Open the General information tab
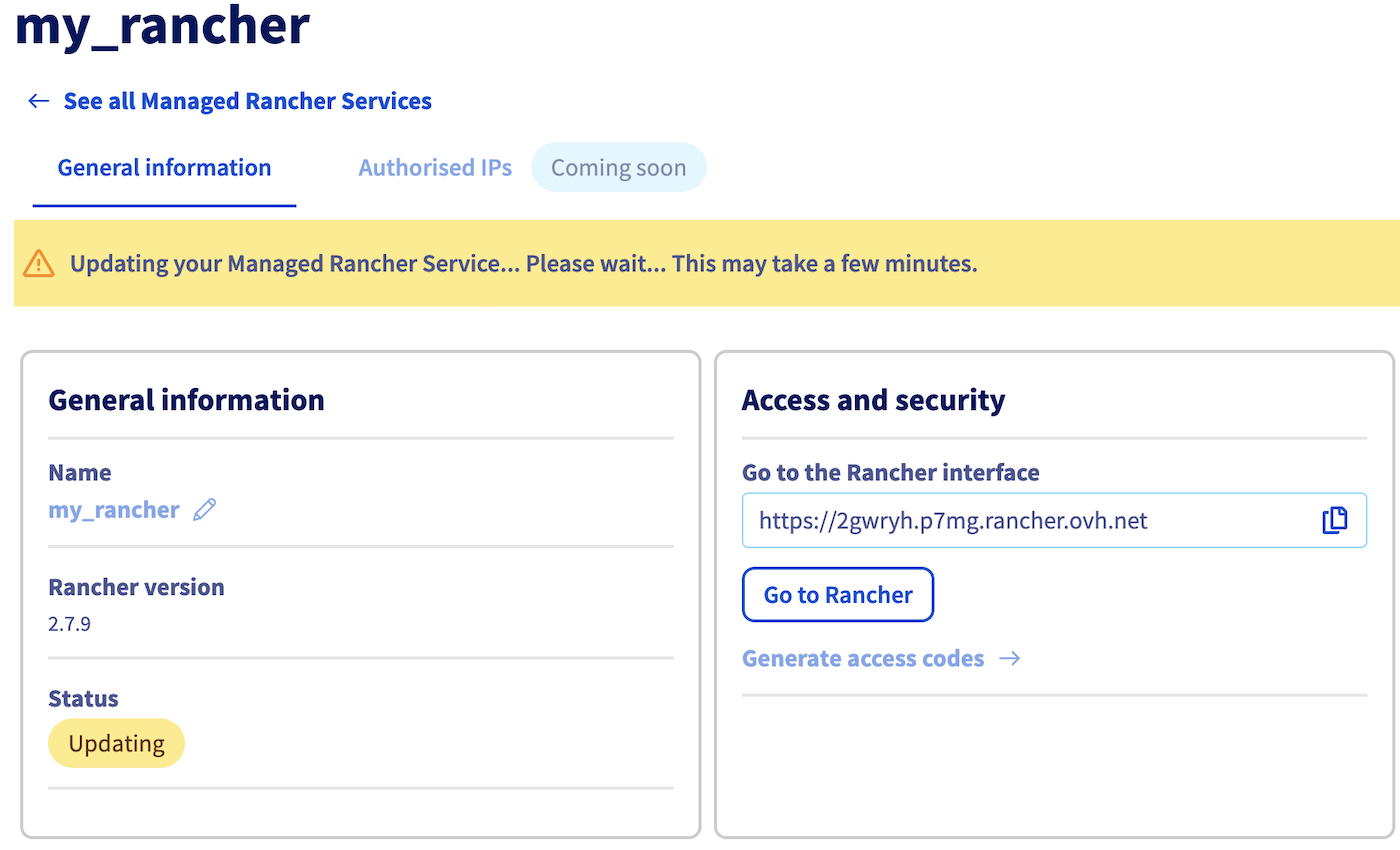The image size is (1400, 850). pos(163,167)
